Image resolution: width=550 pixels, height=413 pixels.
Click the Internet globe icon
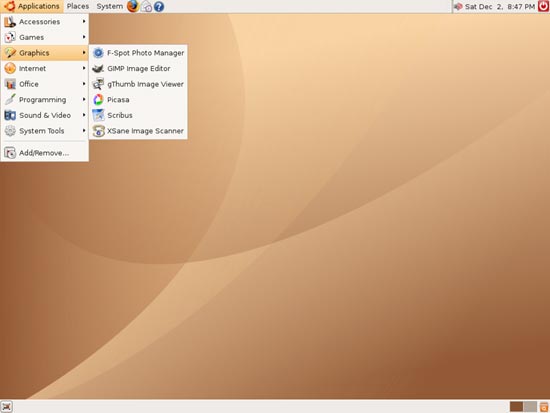coord(10,68)
